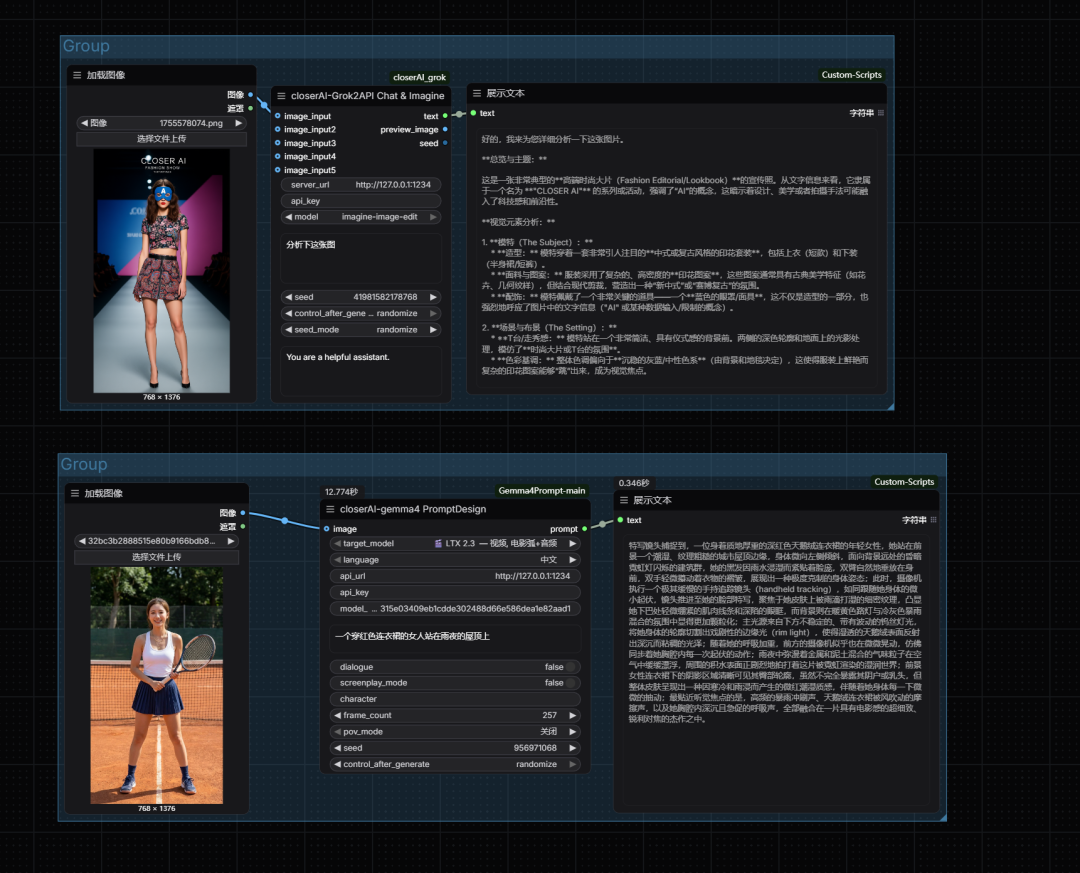Click Group title above Grok2API node
Image resolution: width=1080 pixels, height=873 pixels.
86,45
